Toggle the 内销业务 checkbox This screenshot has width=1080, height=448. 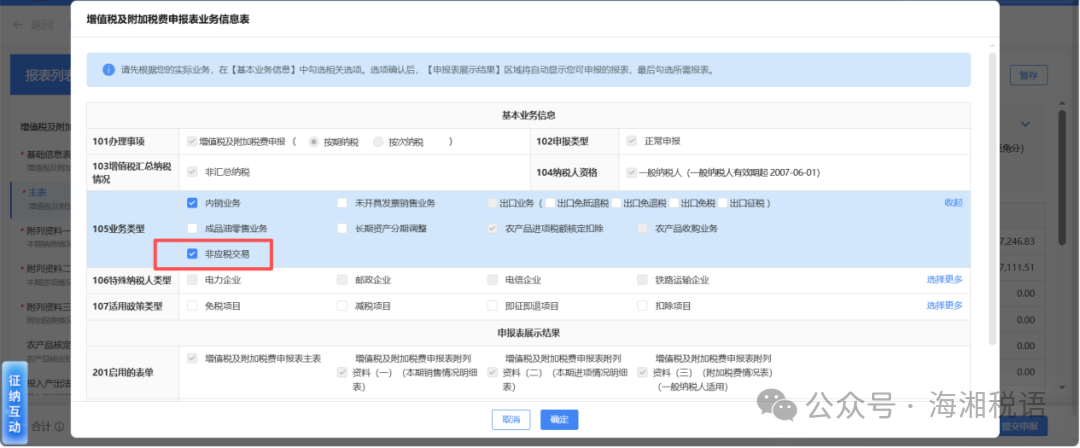[x=192, y=203]
